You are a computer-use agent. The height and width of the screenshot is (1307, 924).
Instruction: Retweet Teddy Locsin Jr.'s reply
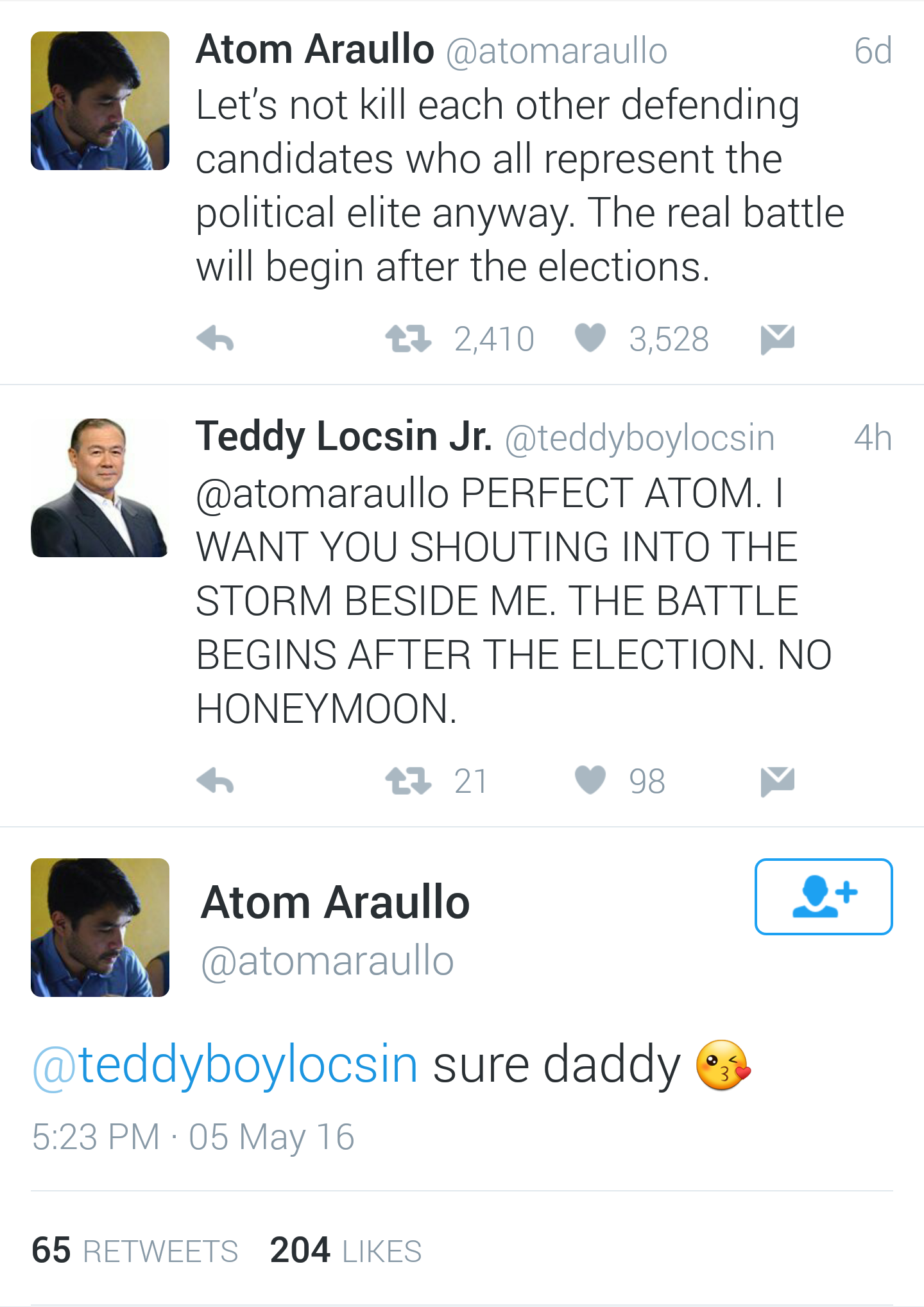point(408,781)
